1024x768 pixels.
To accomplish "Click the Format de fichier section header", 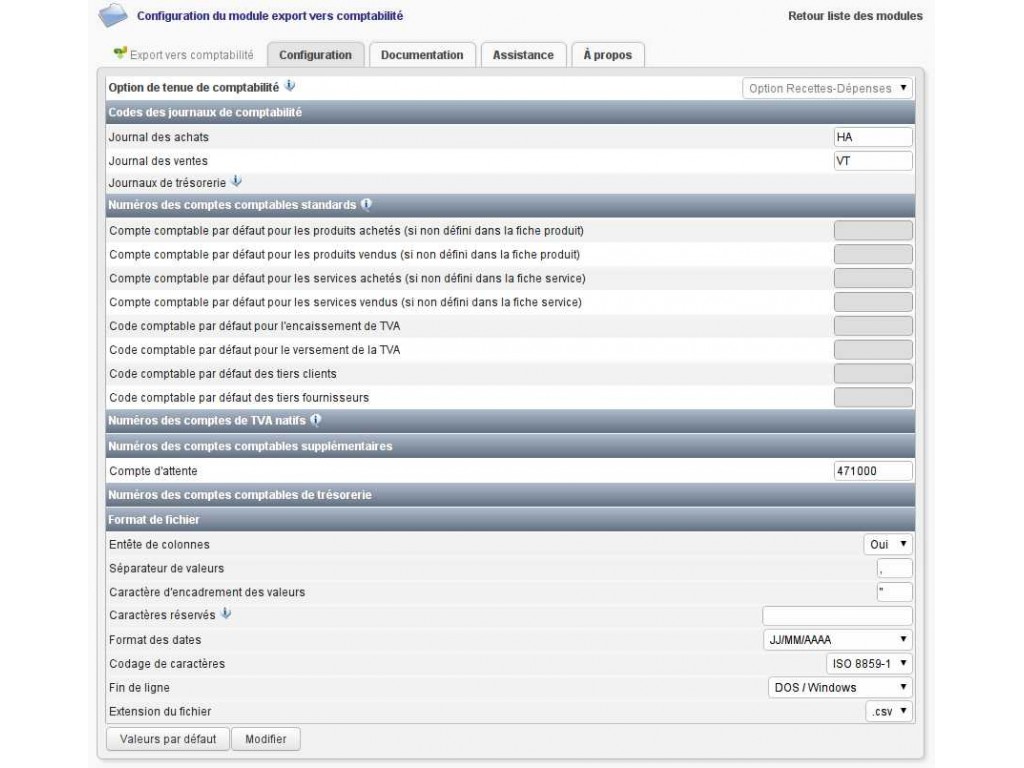I will 510,520.
